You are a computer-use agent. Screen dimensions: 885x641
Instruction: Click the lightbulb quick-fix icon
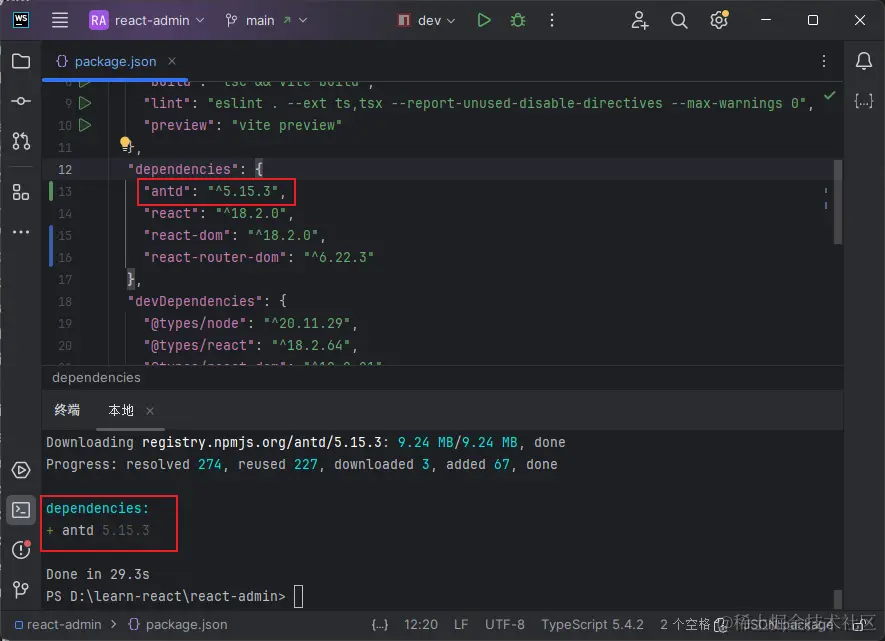click(125, 144)
